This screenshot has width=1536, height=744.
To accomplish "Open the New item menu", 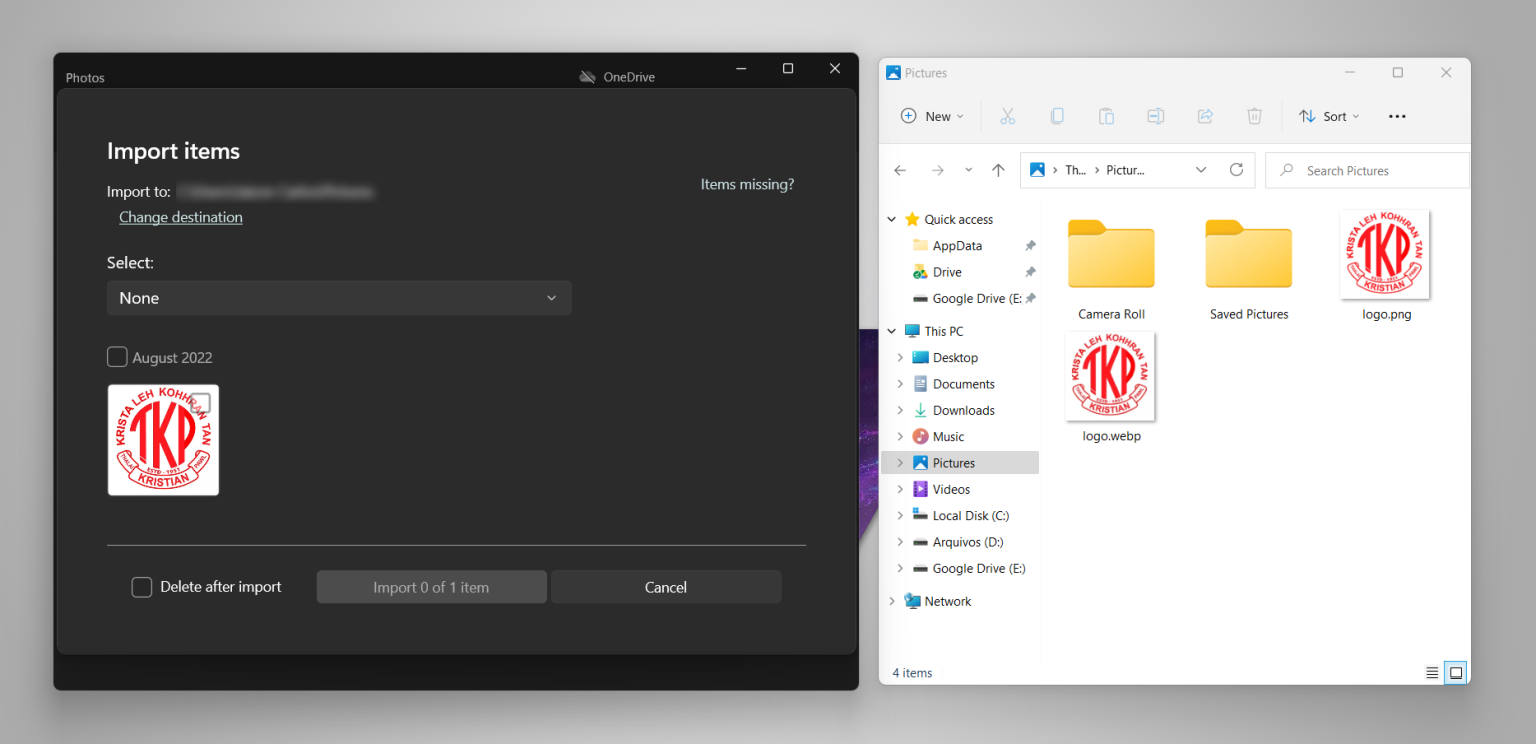I will click(x=932, y=116).
